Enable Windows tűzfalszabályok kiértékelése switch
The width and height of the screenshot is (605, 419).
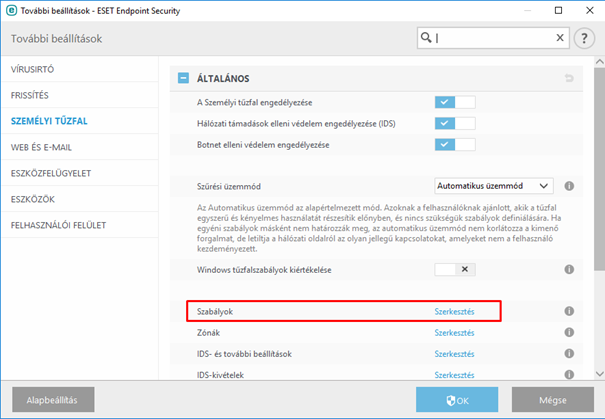(x=455, y=270)
